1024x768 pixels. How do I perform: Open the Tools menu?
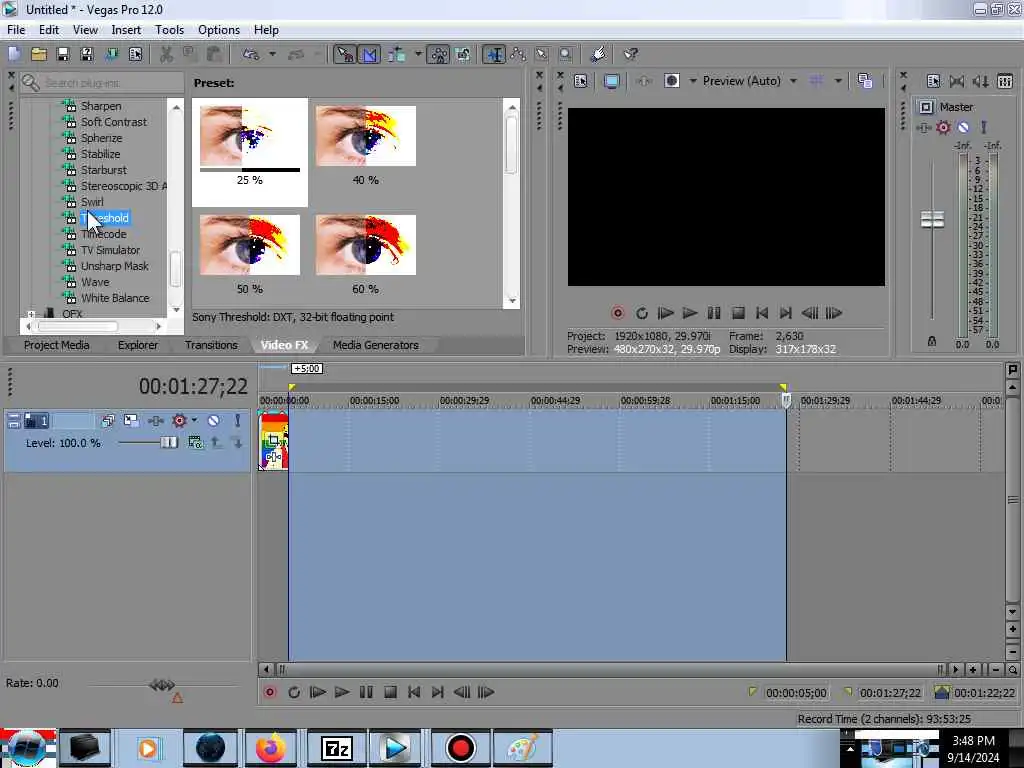tap(169, 30)
